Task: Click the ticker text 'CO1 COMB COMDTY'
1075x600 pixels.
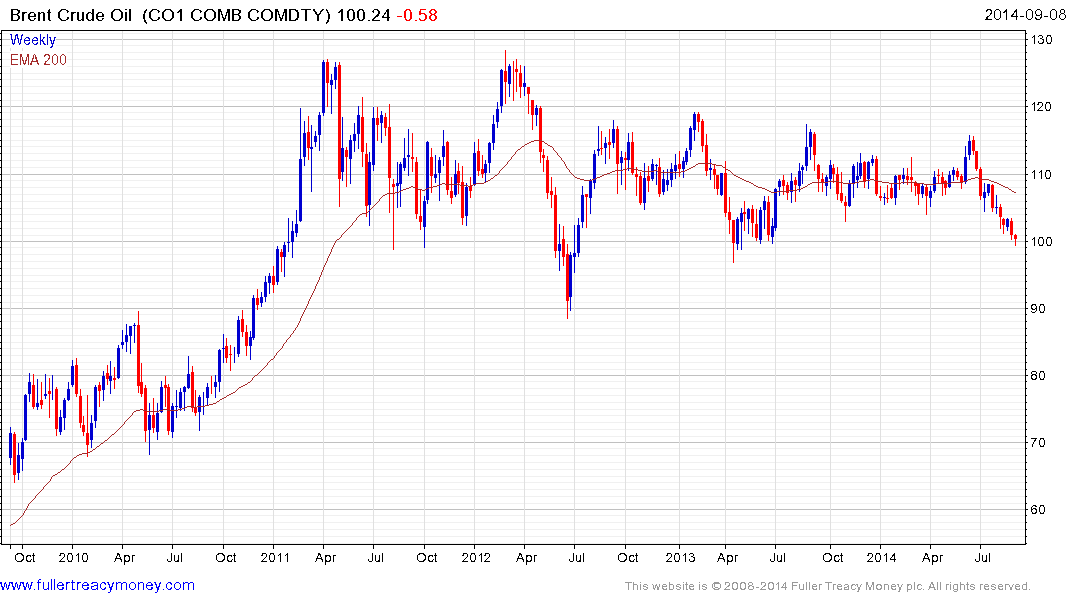Action: (x=237, y=15)
